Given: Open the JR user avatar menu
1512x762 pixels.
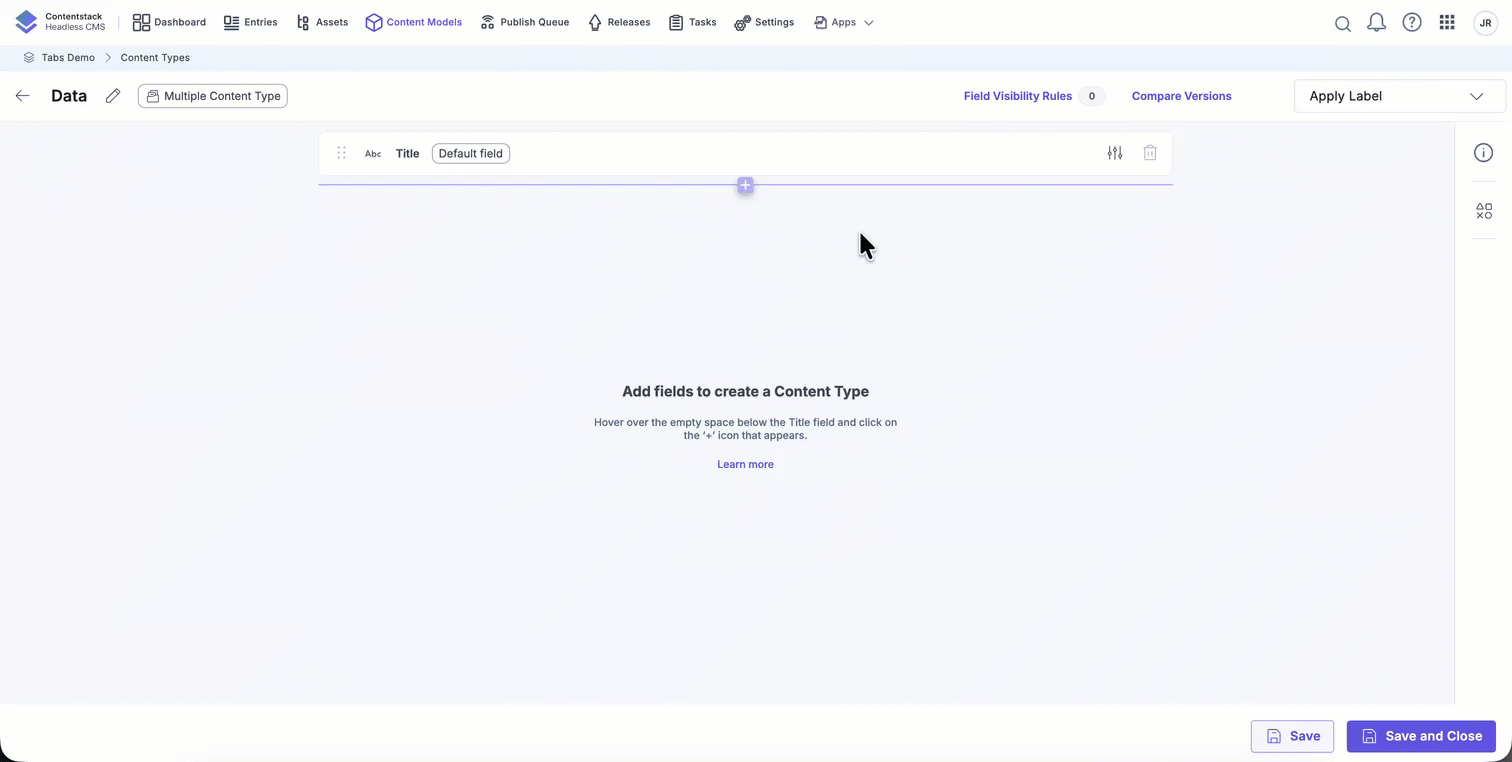Looking at the screenshot, I should (1485, 22).
